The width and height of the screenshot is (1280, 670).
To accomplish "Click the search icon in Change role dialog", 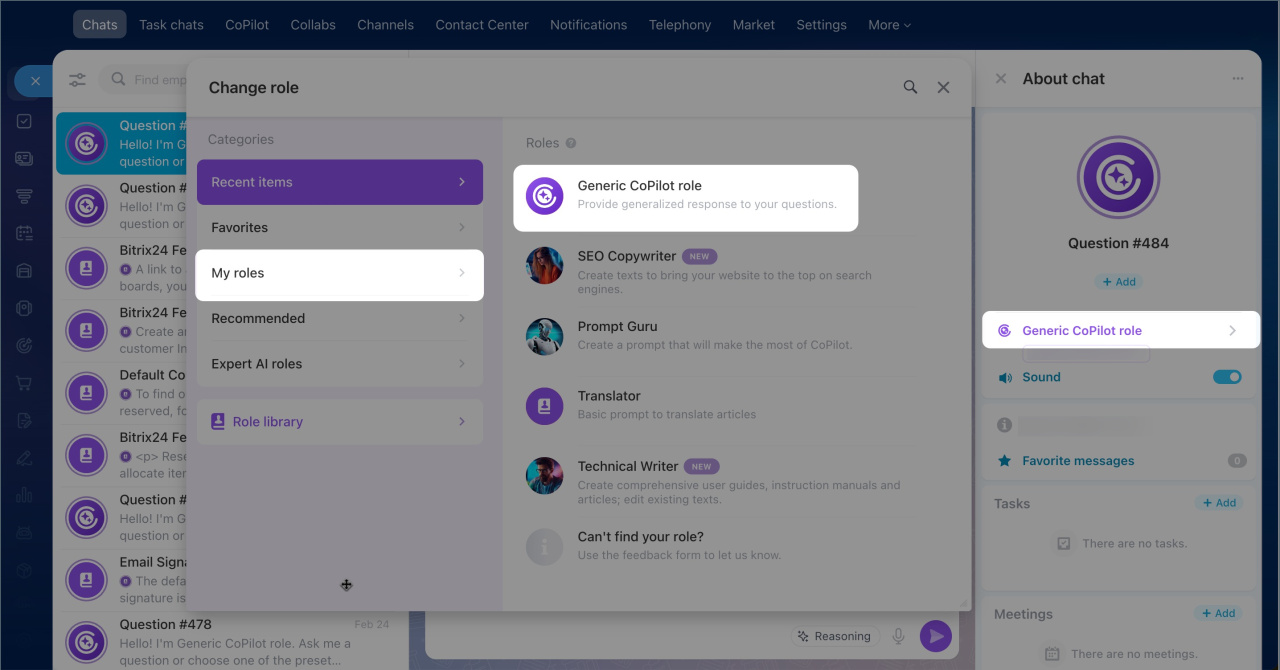I will 910,88.
